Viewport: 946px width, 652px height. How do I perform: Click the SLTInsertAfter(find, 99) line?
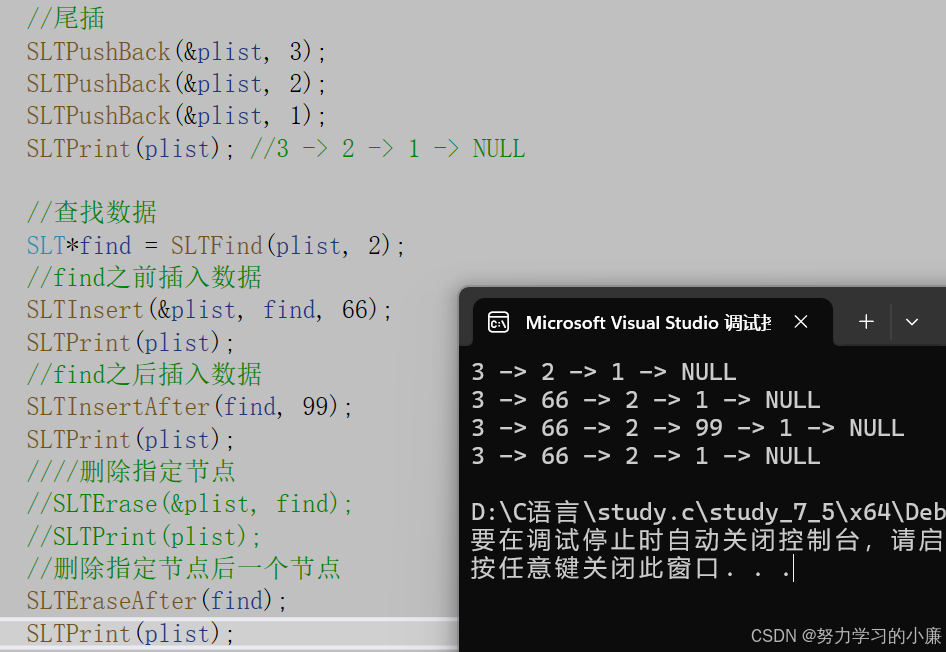pos(189,407)
